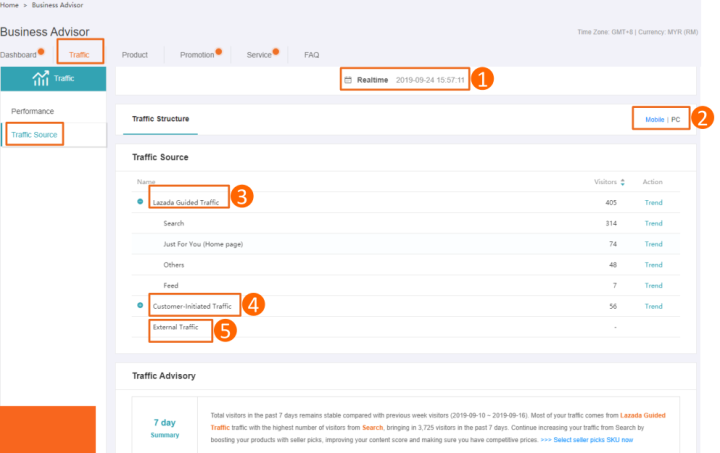Viewport: 720px width, 453px height.
Task: Select Performance in the left sidebar
Action: [32, 111]
